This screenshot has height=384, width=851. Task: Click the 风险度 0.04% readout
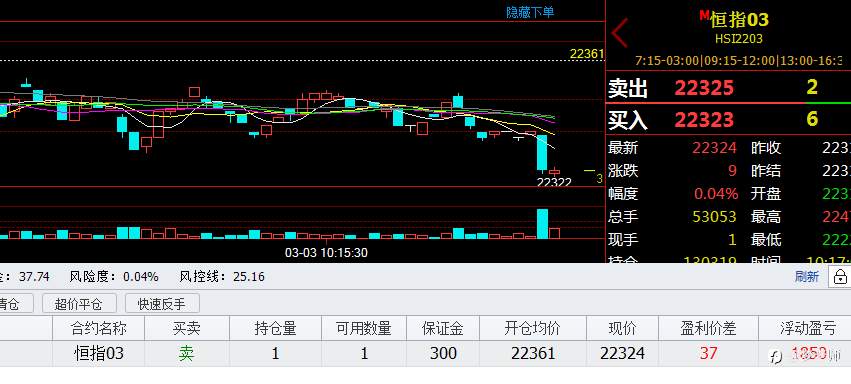pos(114,277)
